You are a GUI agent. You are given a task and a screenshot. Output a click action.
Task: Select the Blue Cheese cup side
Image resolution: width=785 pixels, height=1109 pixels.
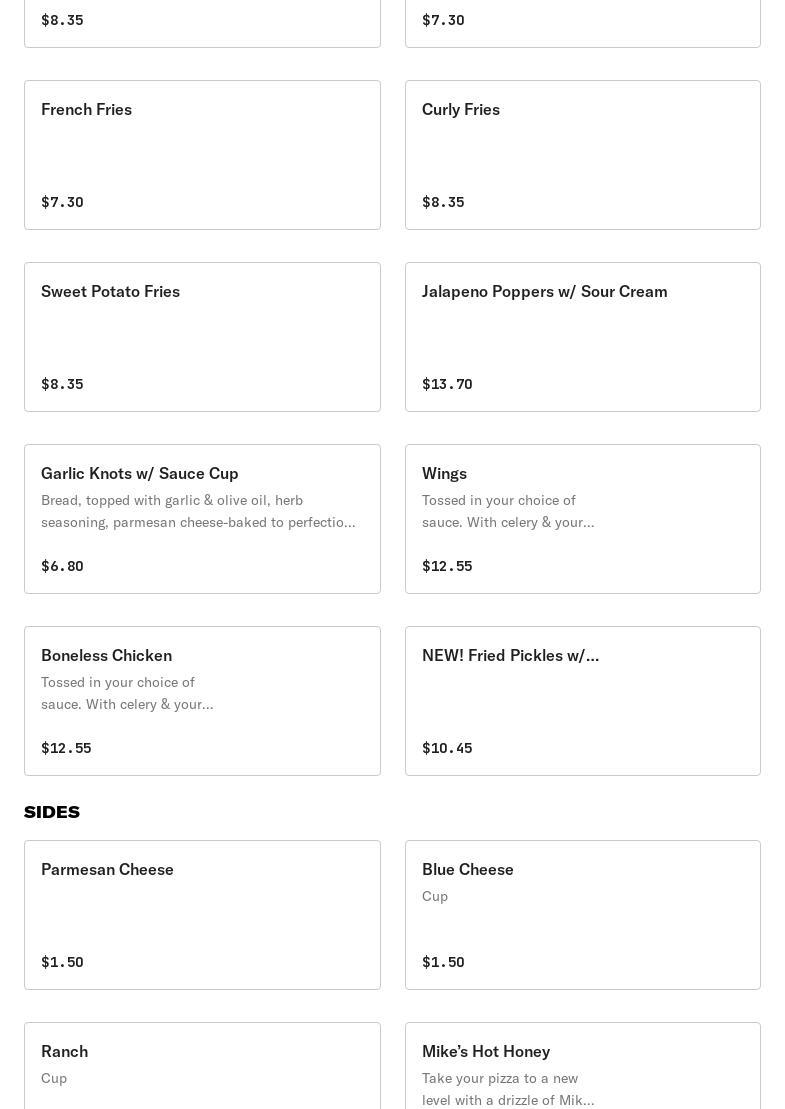tap(582, 915)
